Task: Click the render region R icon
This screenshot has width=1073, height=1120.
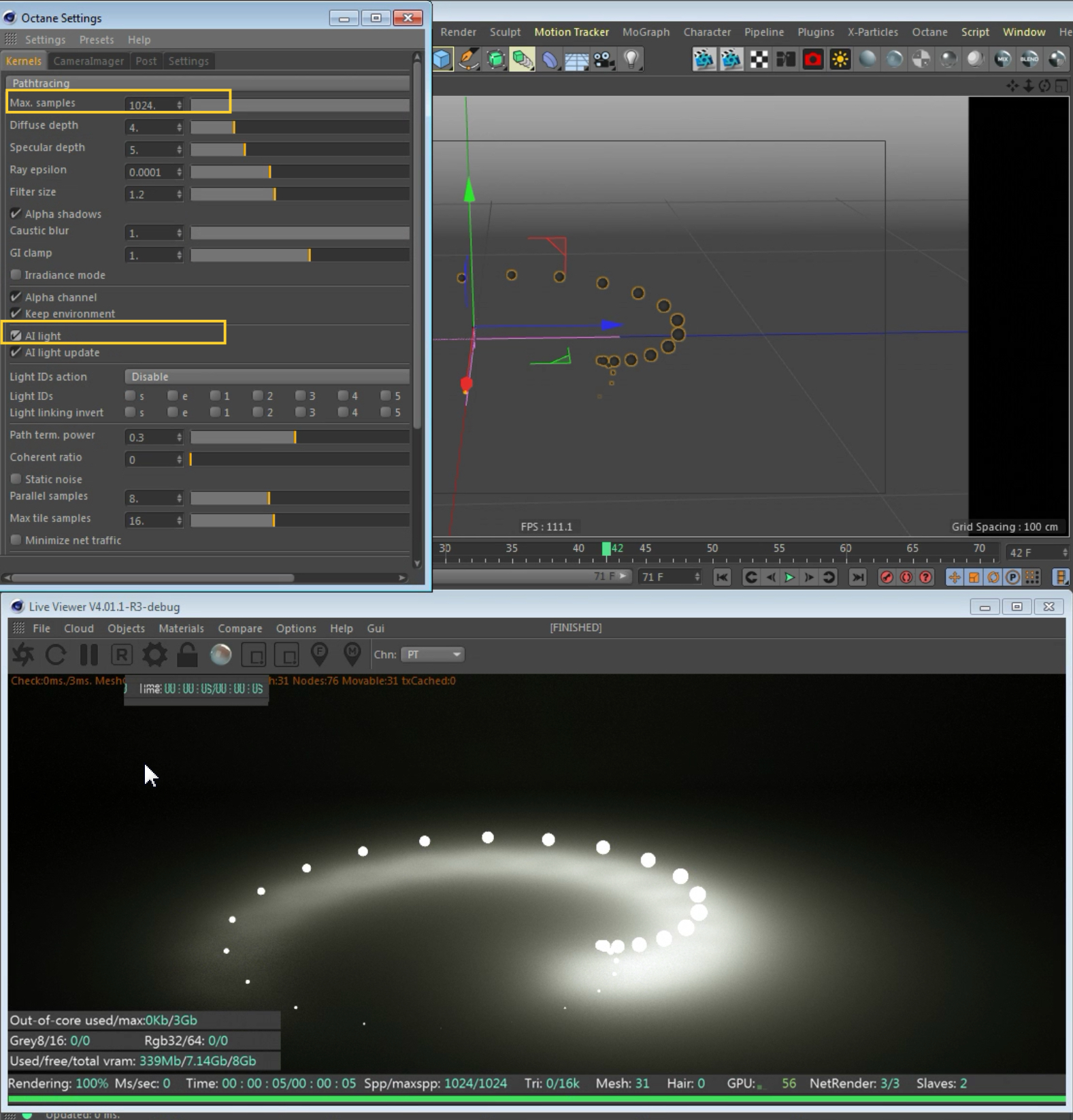Action: point(121,655)
